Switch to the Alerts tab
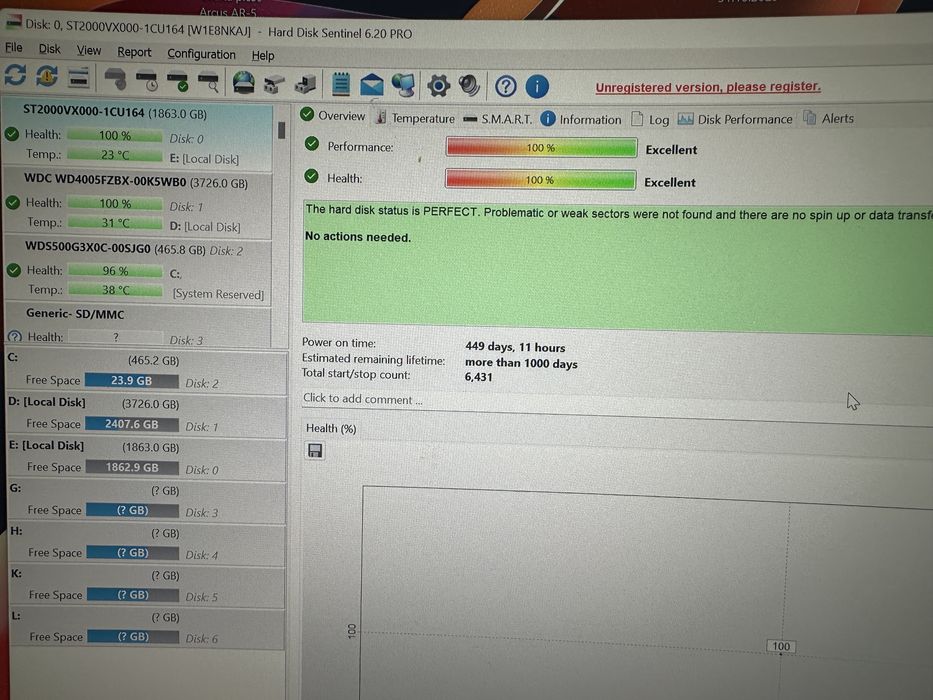Image resolution: width=933 pixels, height=700 pixels. coord(829,118)
